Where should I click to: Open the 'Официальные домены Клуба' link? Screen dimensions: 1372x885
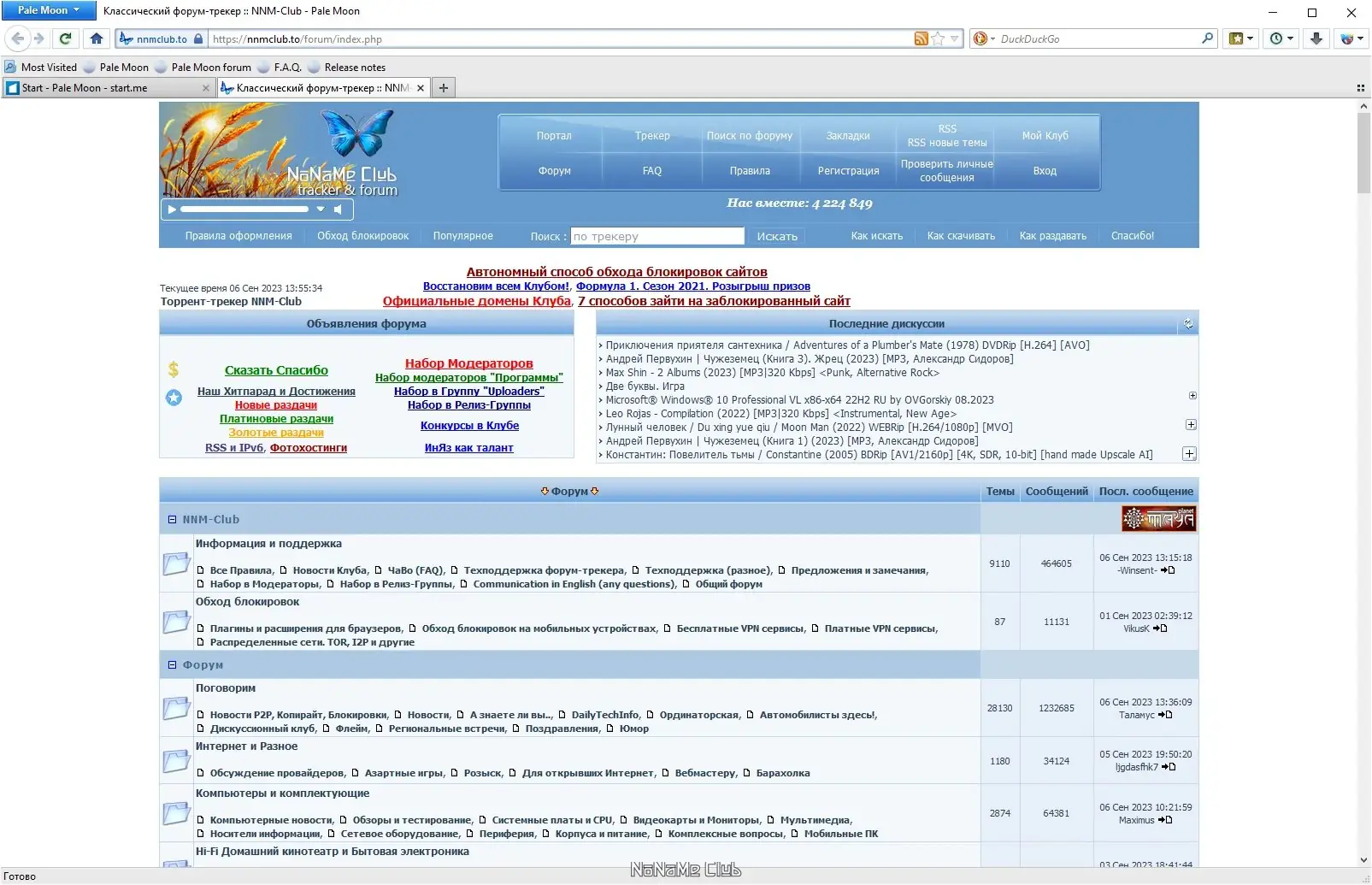pos(477,301)
